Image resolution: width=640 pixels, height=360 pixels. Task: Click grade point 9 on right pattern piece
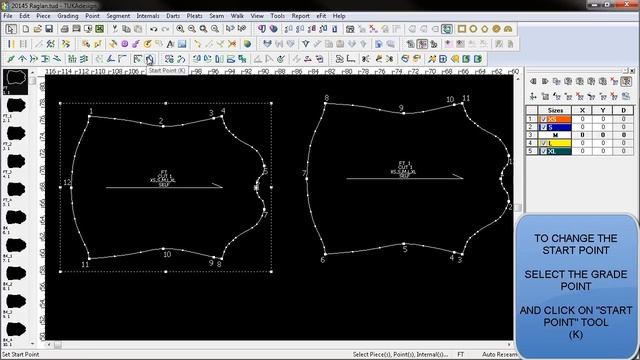tap(403, 113)
